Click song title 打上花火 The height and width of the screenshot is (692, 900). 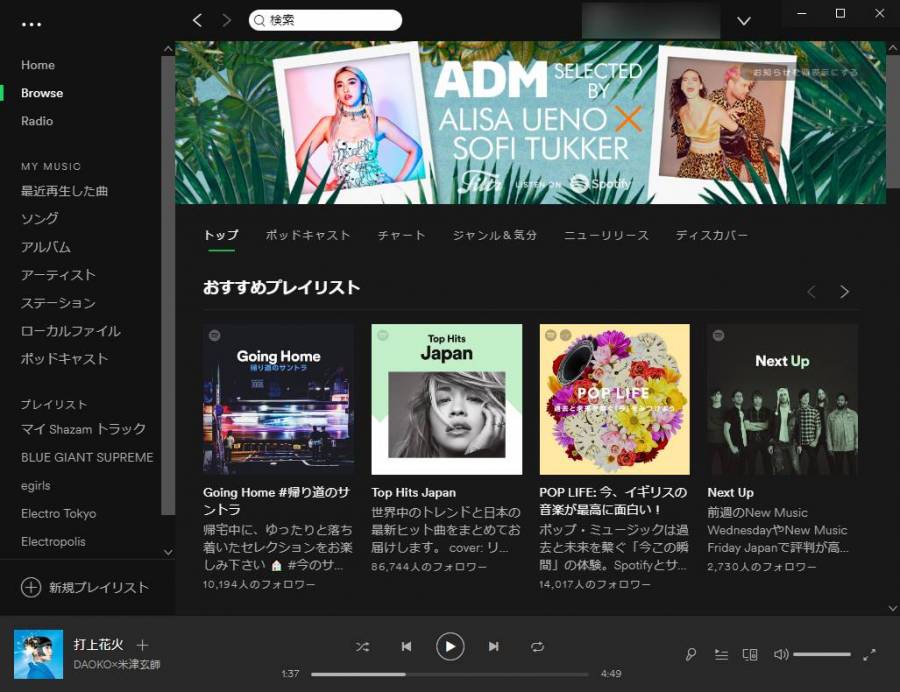[98, 644]
